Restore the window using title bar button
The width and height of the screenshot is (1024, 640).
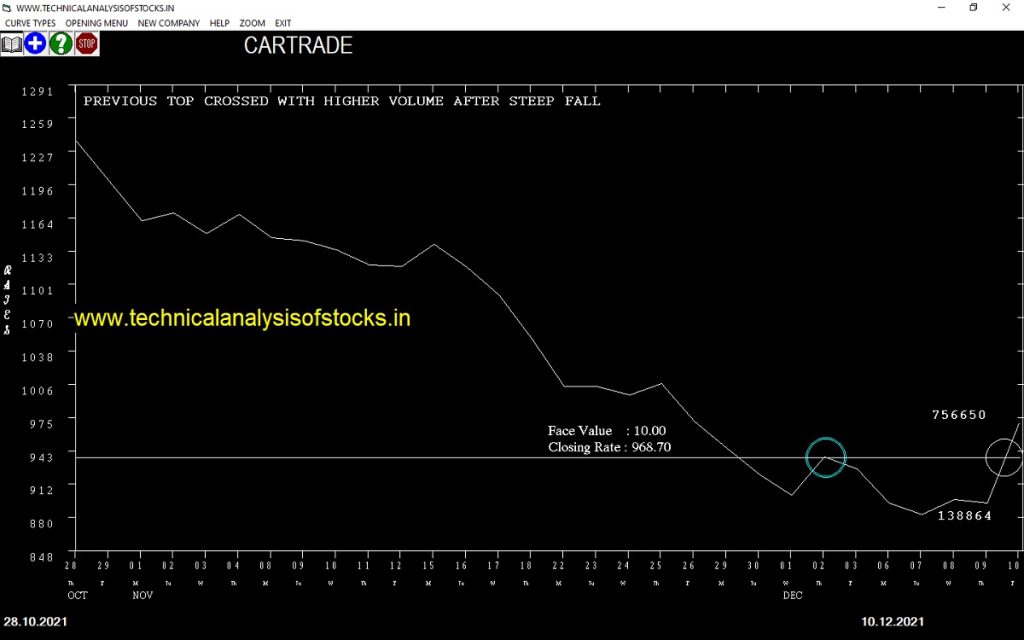tap(972, 8)
